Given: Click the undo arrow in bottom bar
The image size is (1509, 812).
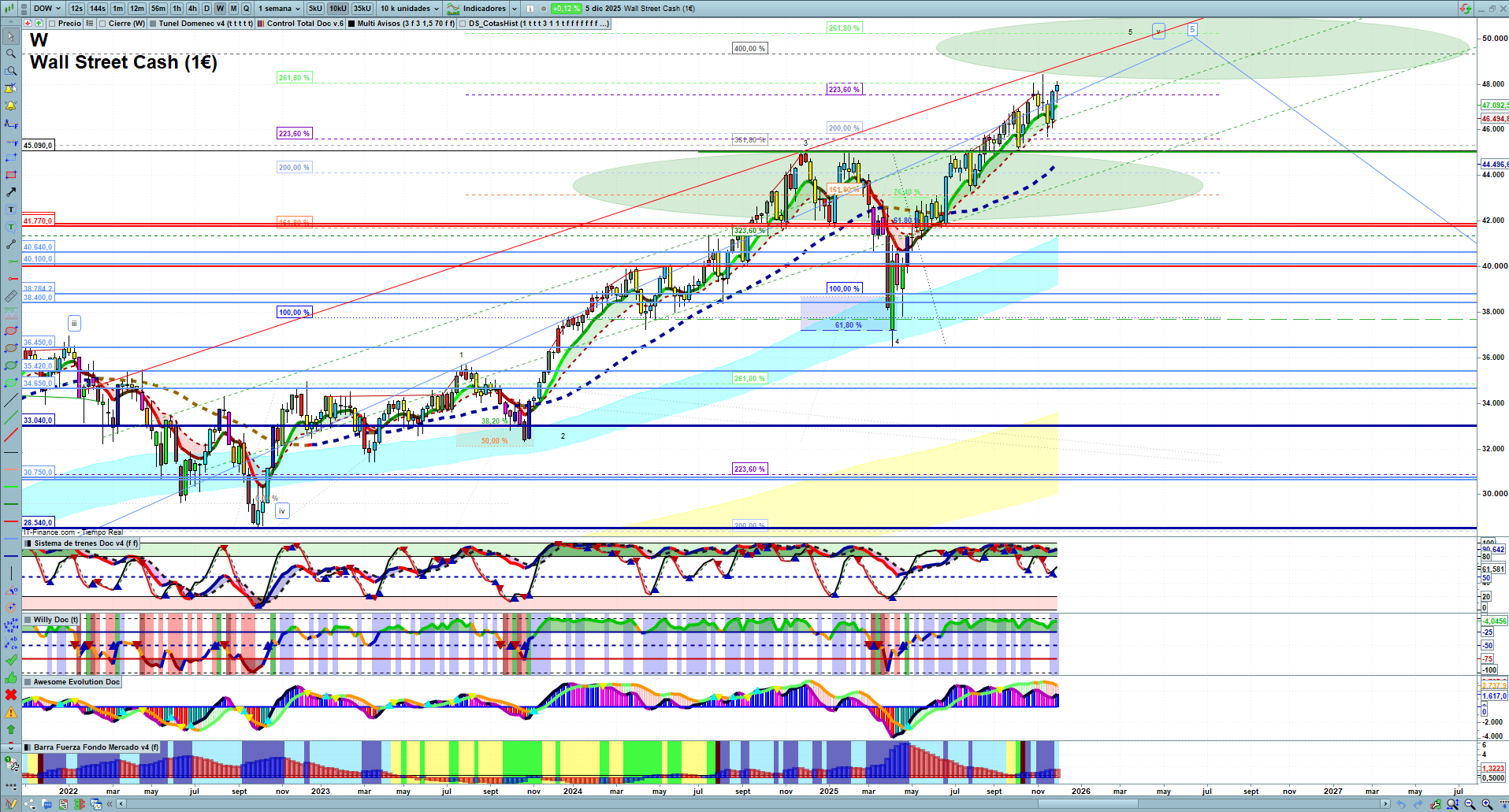Looking at the screenshot, I should (1400, 804).
